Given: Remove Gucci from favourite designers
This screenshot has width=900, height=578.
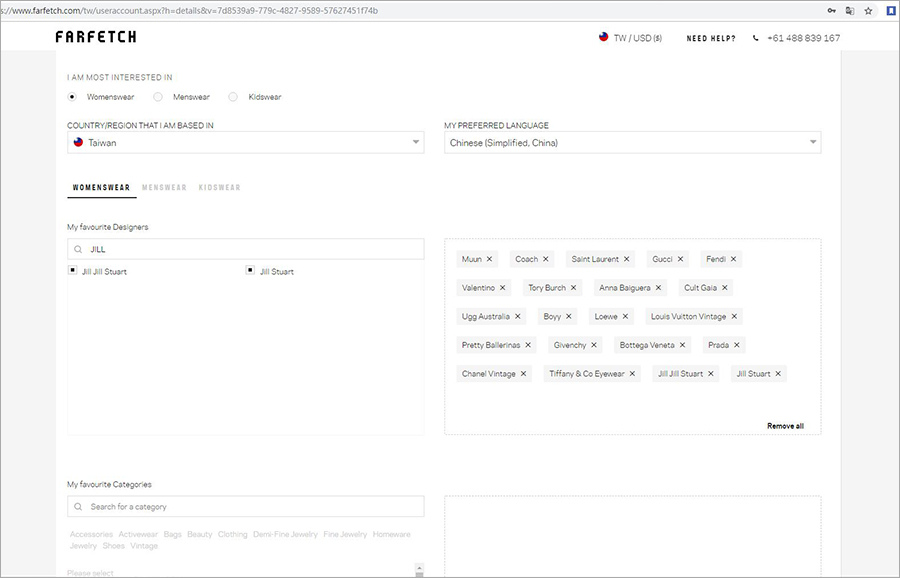Looking at the screenshot, I should [681, 259].
